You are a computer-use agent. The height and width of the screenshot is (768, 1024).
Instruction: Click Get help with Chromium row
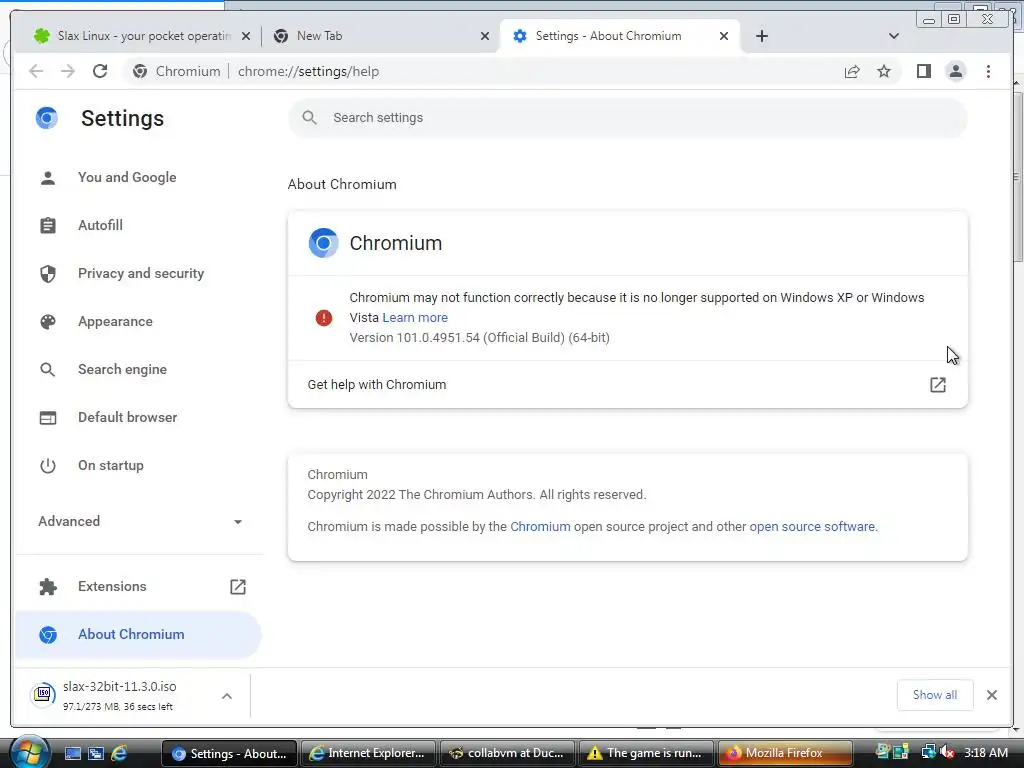click(x=627, y=385)
